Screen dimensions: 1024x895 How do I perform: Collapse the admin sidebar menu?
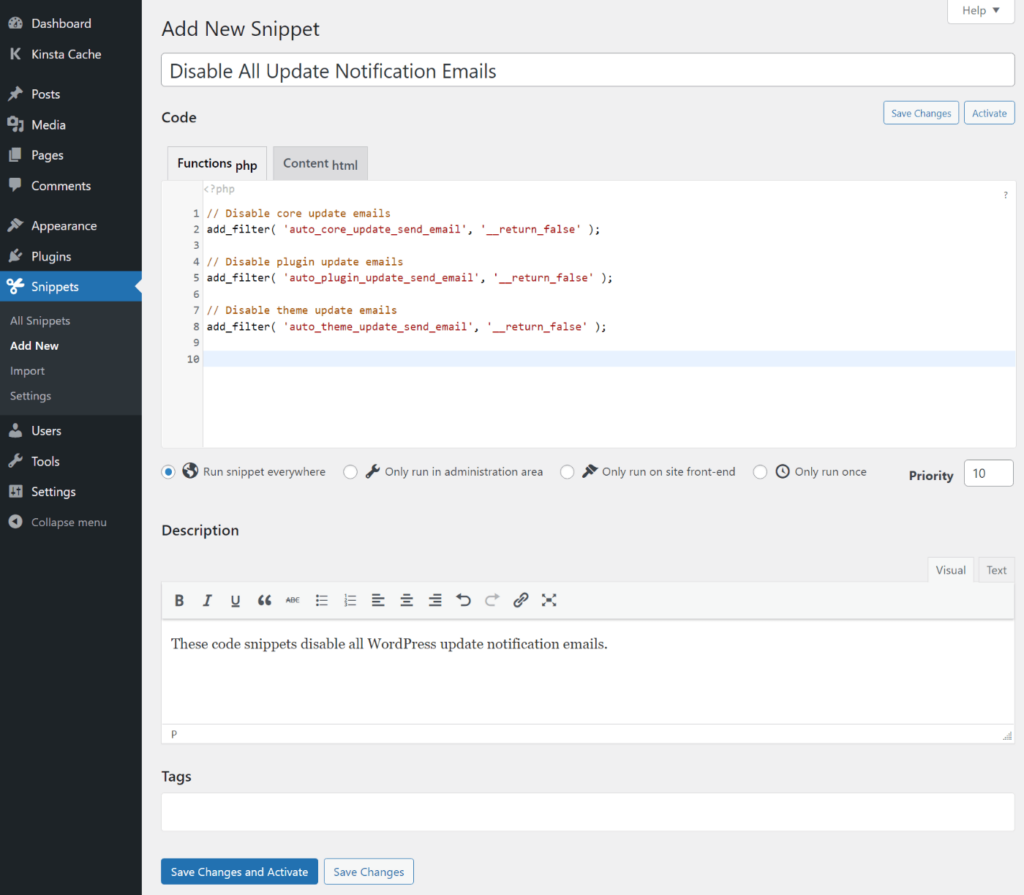[x=68, y=522]
